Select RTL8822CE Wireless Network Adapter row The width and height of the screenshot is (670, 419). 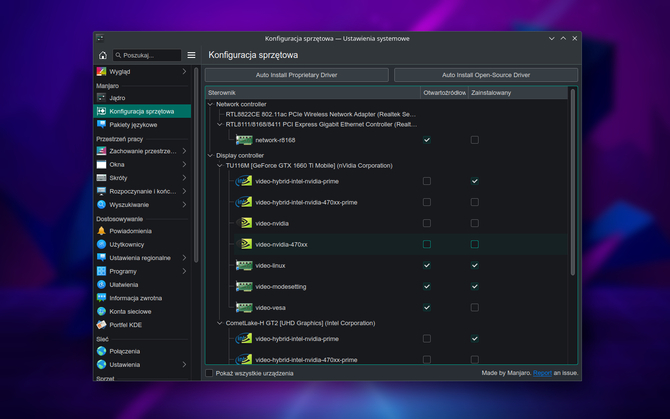(320, 114)
